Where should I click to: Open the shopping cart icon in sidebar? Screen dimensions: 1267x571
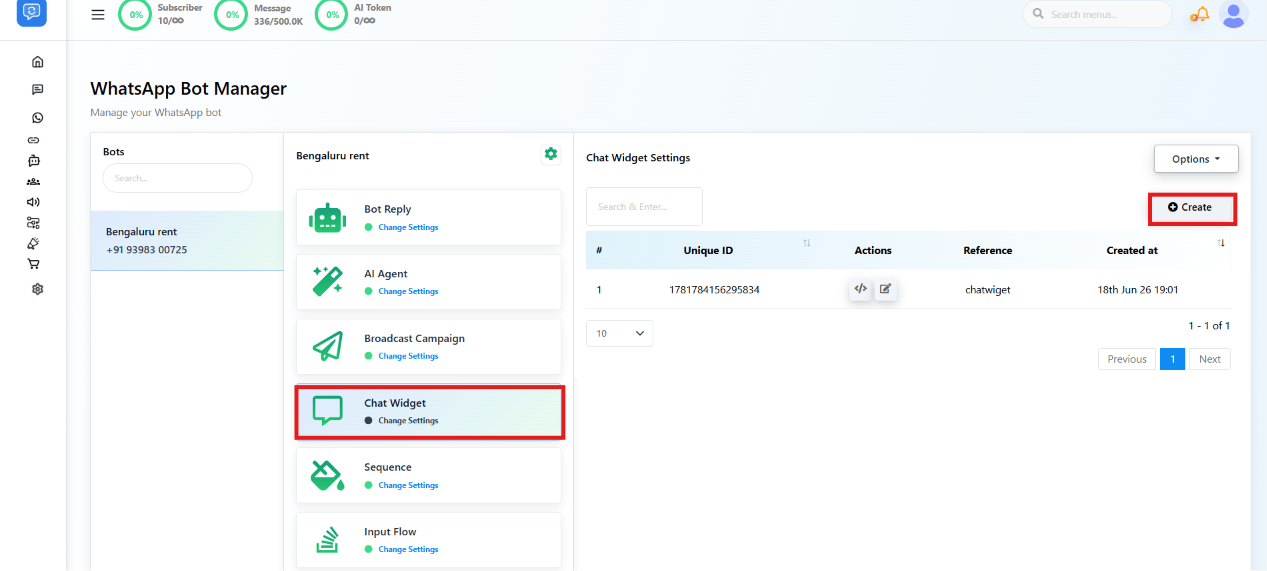(x=34, y=265)
